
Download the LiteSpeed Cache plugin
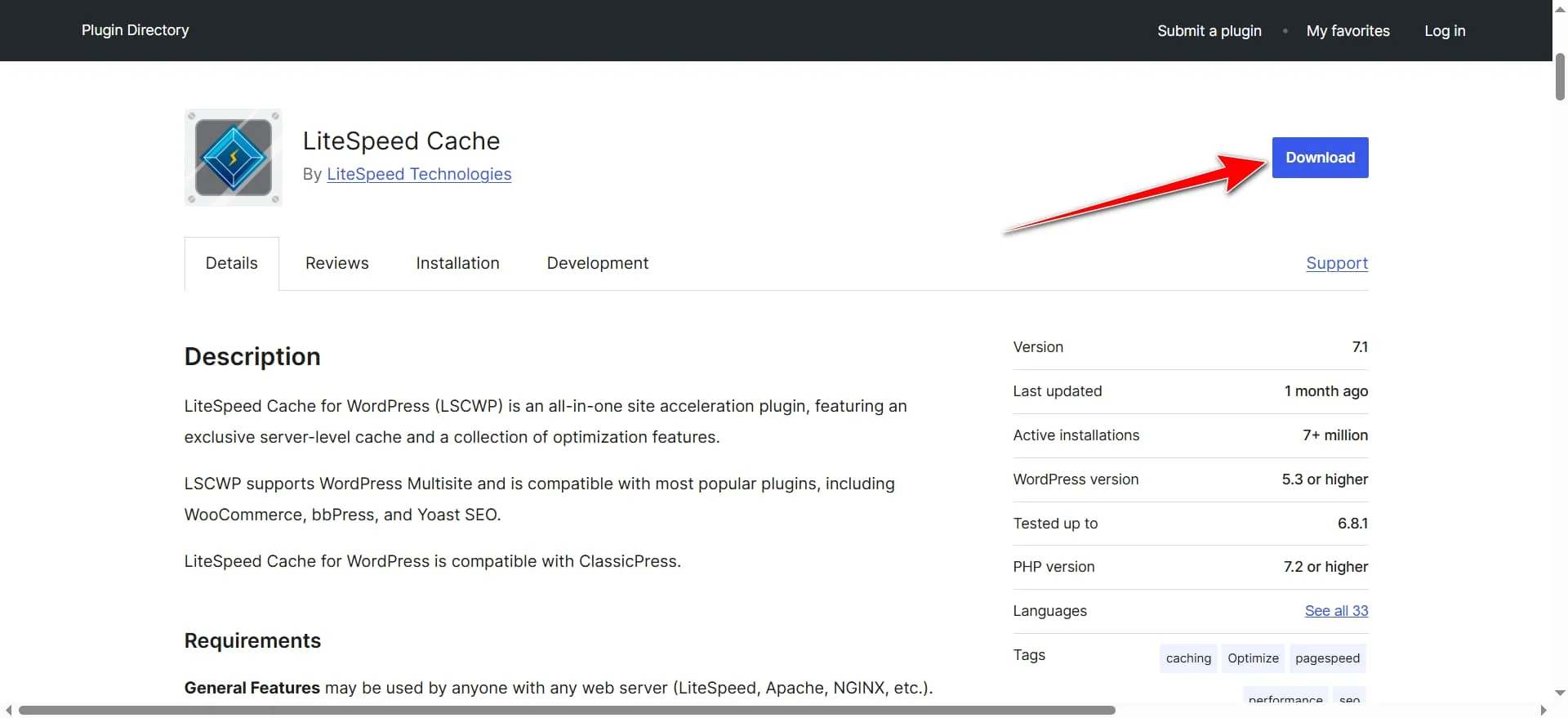click(x=1320, y=158)
